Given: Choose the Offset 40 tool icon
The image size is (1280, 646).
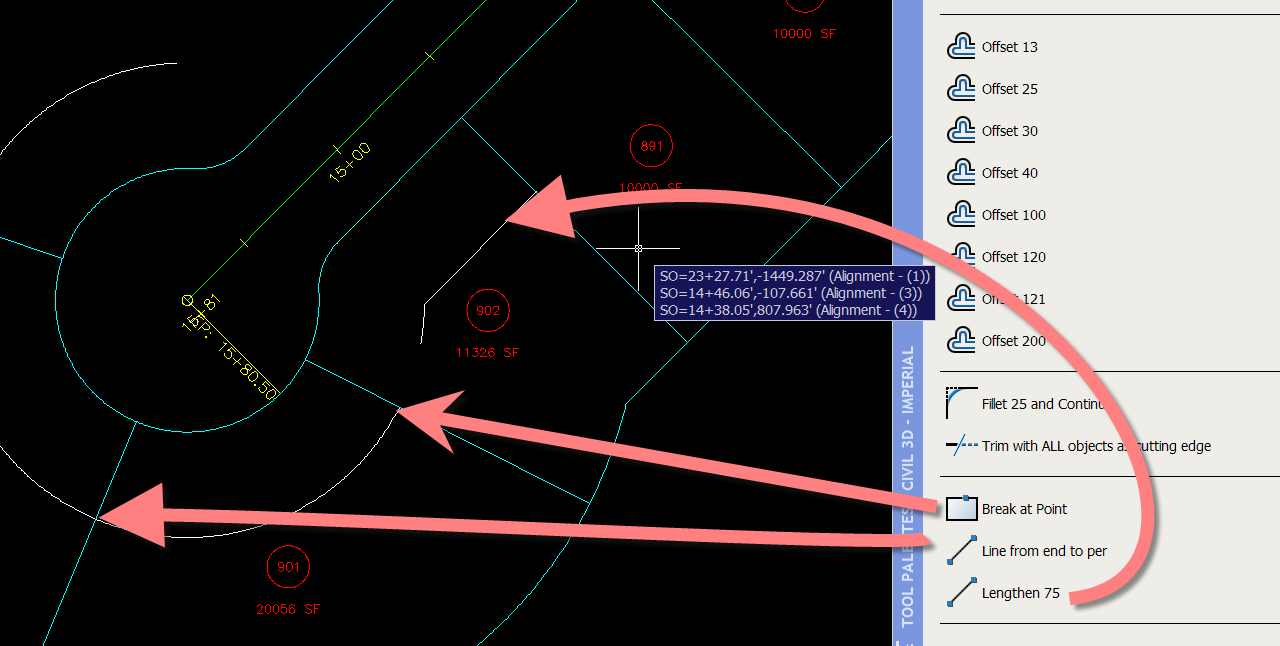Looking at the screenshot, I should coord(961,173).
